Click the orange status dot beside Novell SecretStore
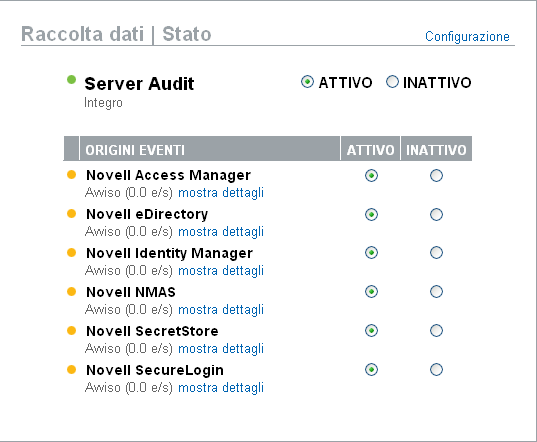Viewport: 537px width, 442px height. click(x=71, y=331)
